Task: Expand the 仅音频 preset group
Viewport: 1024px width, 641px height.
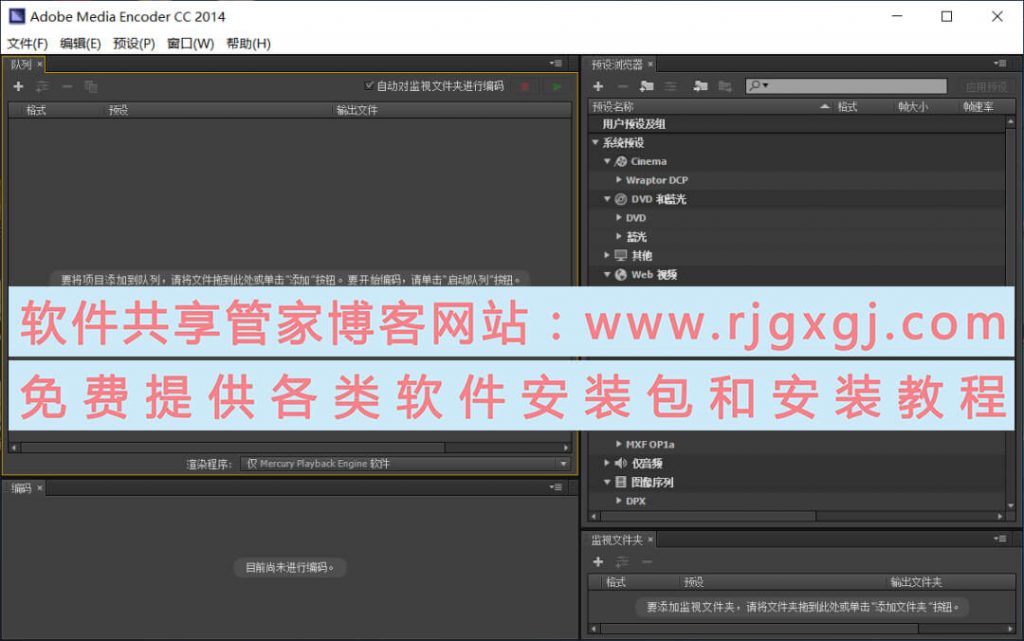Action: pos(607,463)
